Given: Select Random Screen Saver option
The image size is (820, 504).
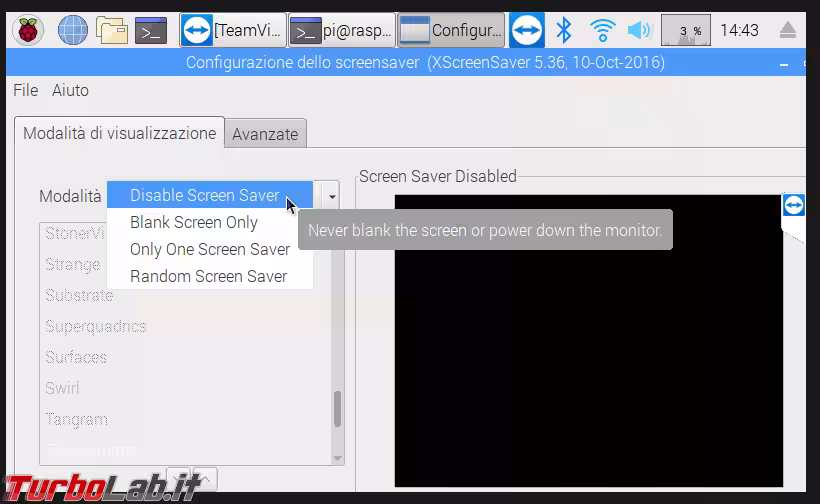Looking at the screenshot, I should (x=210, y=276).
